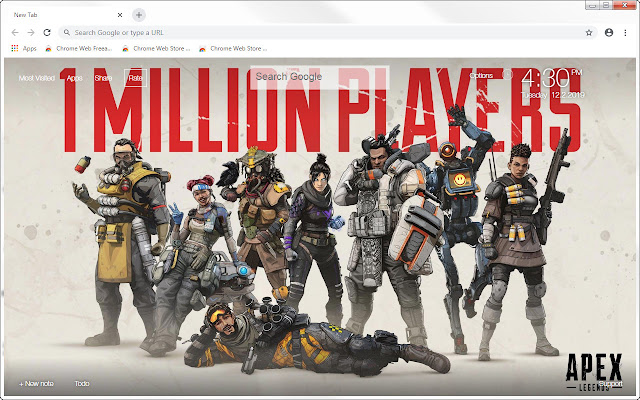
Task: Open a new tab with plus button
Action: [139, 15]
